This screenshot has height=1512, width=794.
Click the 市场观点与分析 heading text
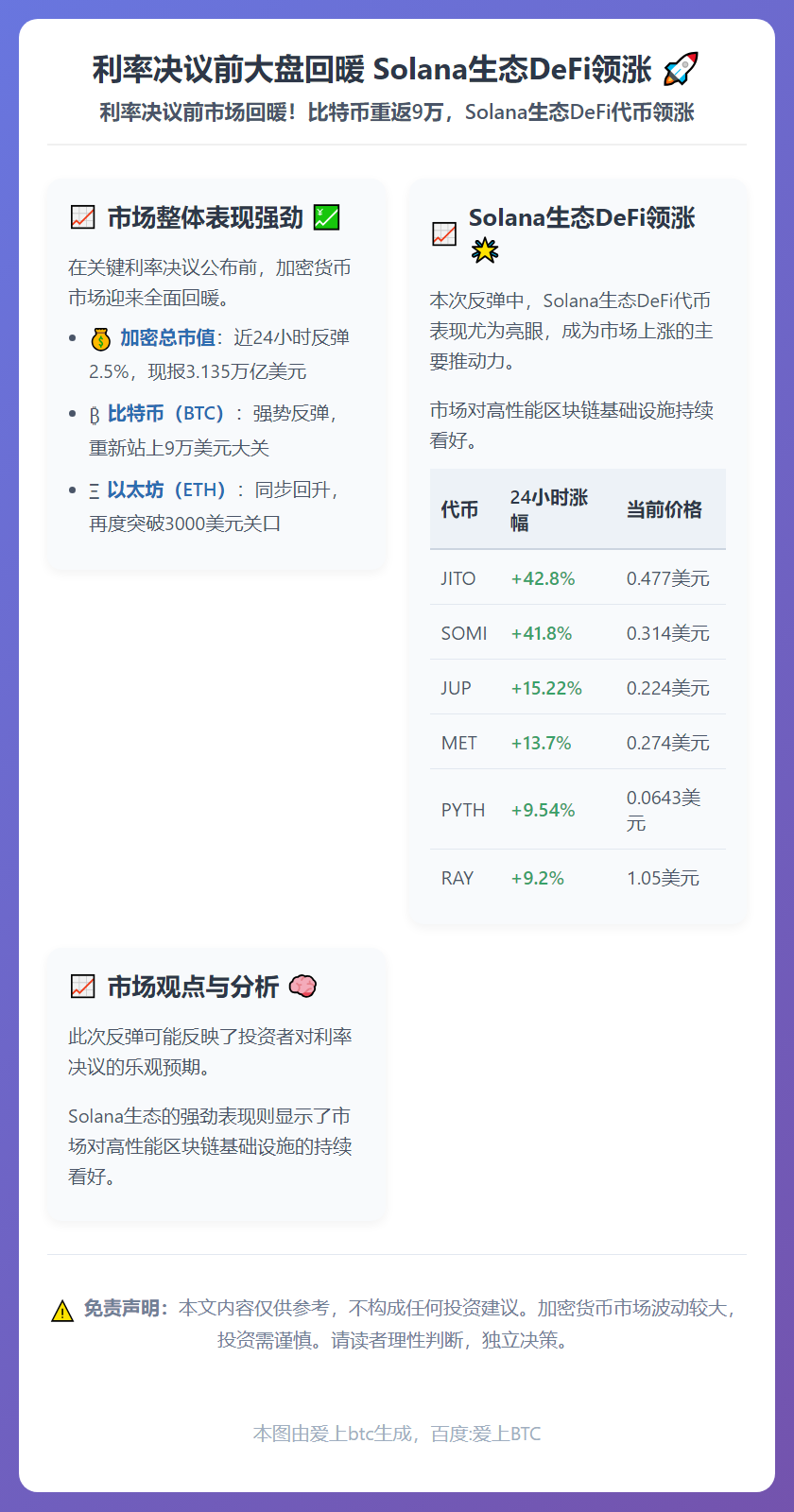(x=193, y=987)
